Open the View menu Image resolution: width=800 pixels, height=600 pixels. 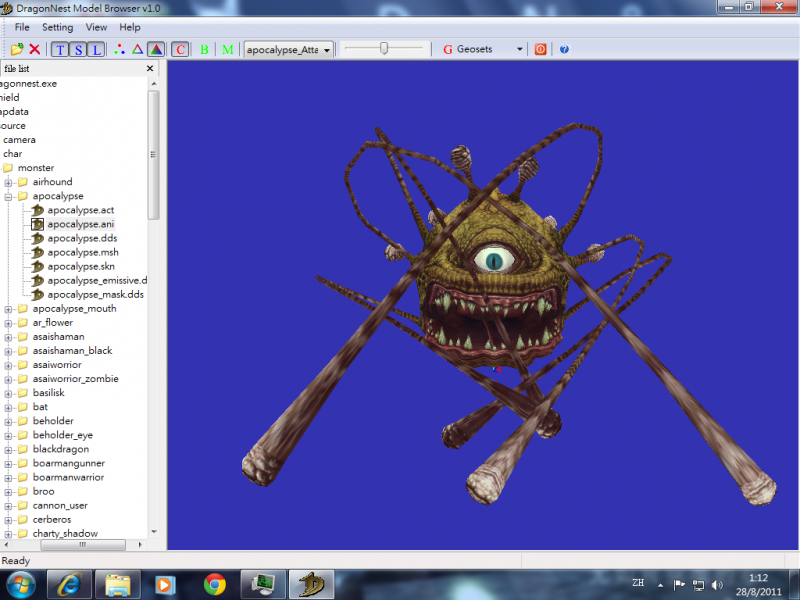tap(96, 27)
